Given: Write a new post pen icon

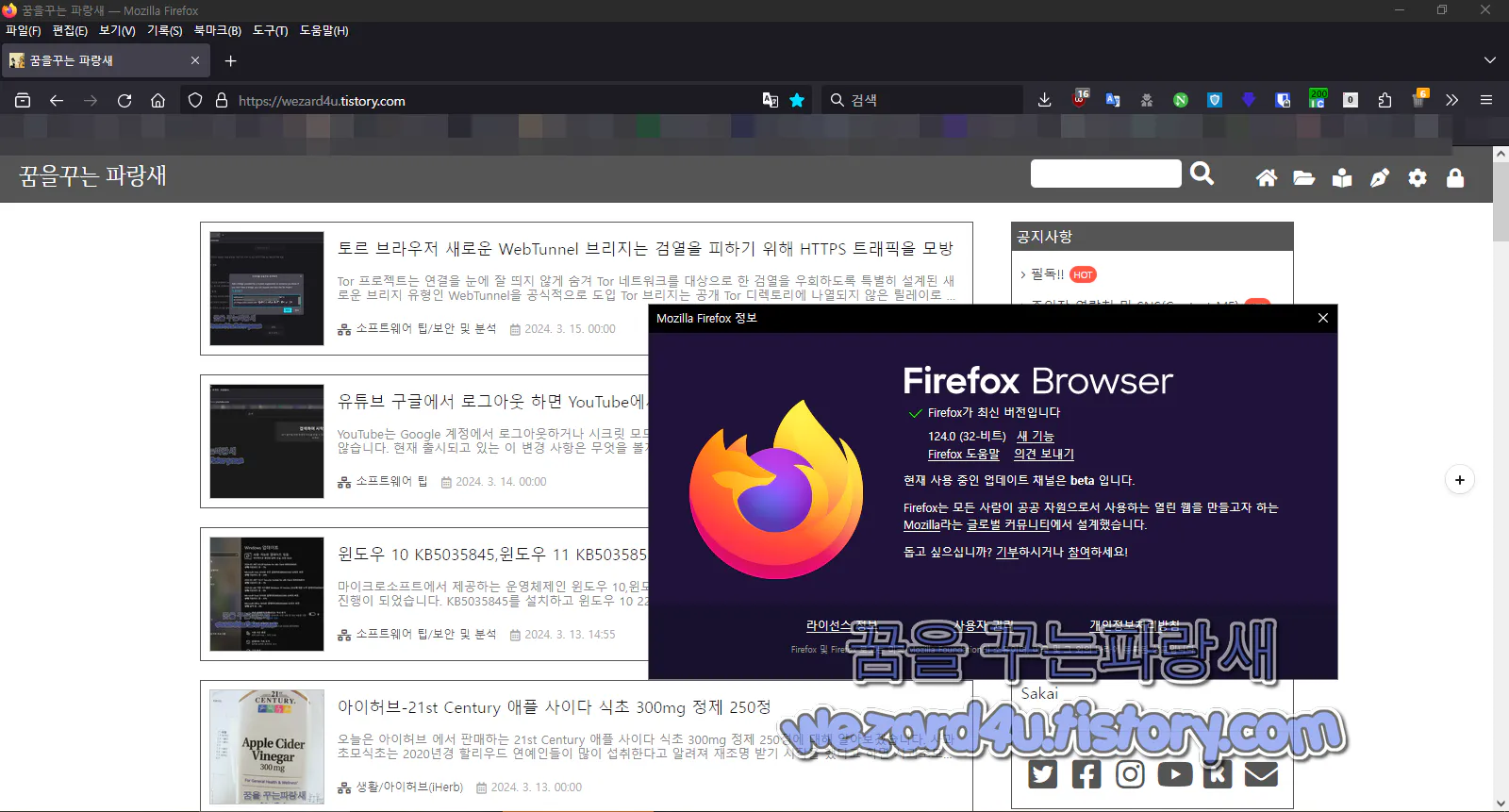Looking at the screenshot, I should point(1380,178).
